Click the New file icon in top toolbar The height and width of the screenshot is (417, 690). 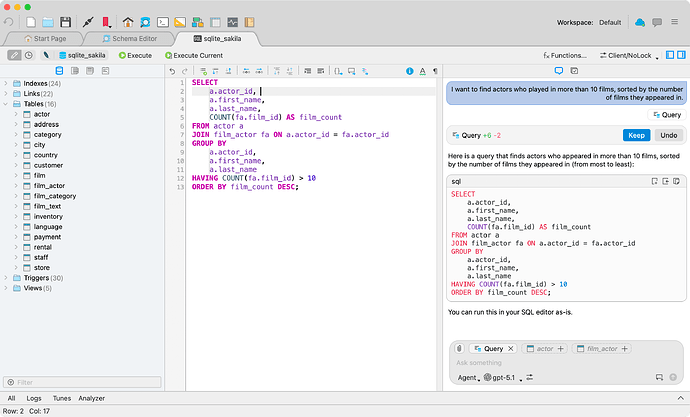pos(31,22)
